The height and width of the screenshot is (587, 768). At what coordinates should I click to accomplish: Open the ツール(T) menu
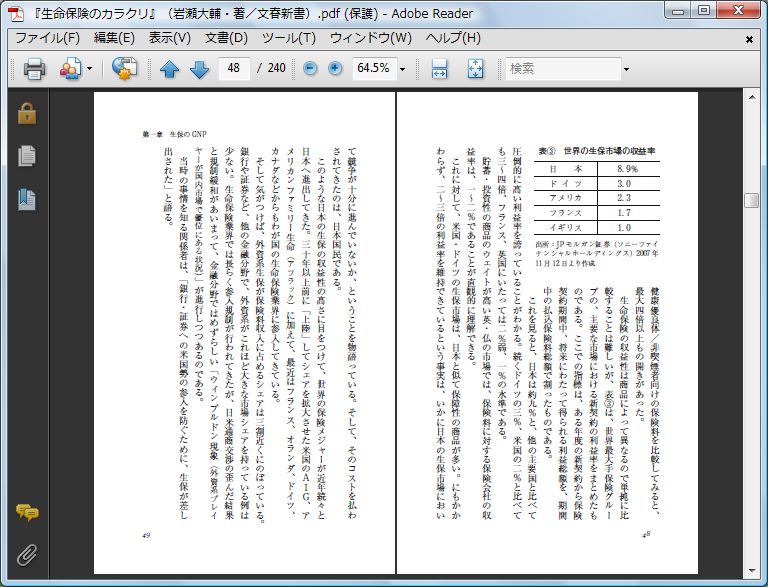(x=288, y=38)
